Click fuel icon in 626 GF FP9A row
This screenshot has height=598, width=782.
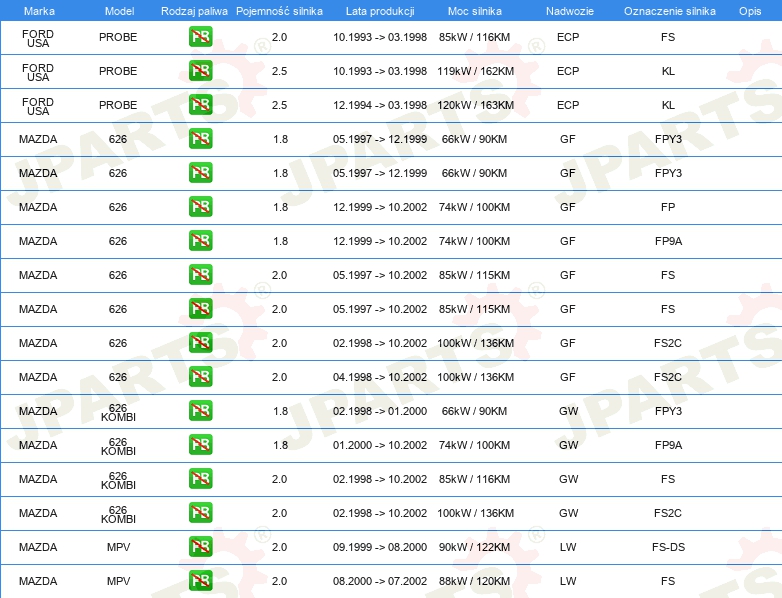point(200,240)
